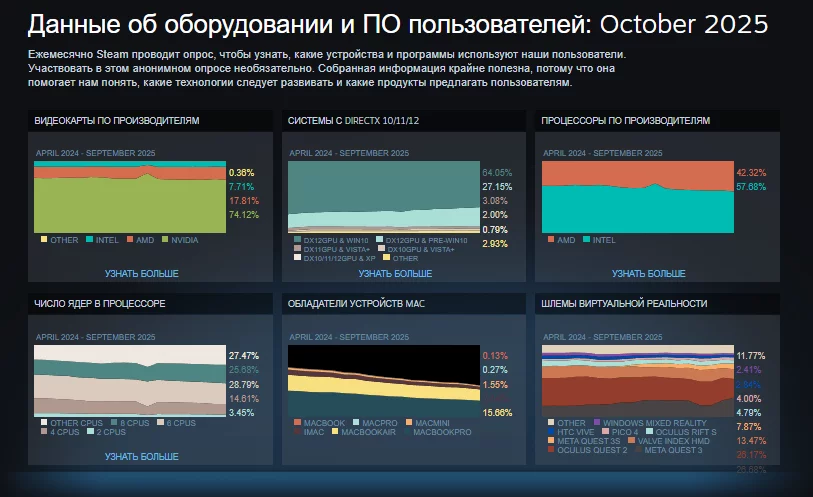The height and width of the screenshot is (497, 813).
Task: Click the DX12GPU & PRE-WIN10 legend swatch
Action: pyautogui.click(x=379, y=240)
